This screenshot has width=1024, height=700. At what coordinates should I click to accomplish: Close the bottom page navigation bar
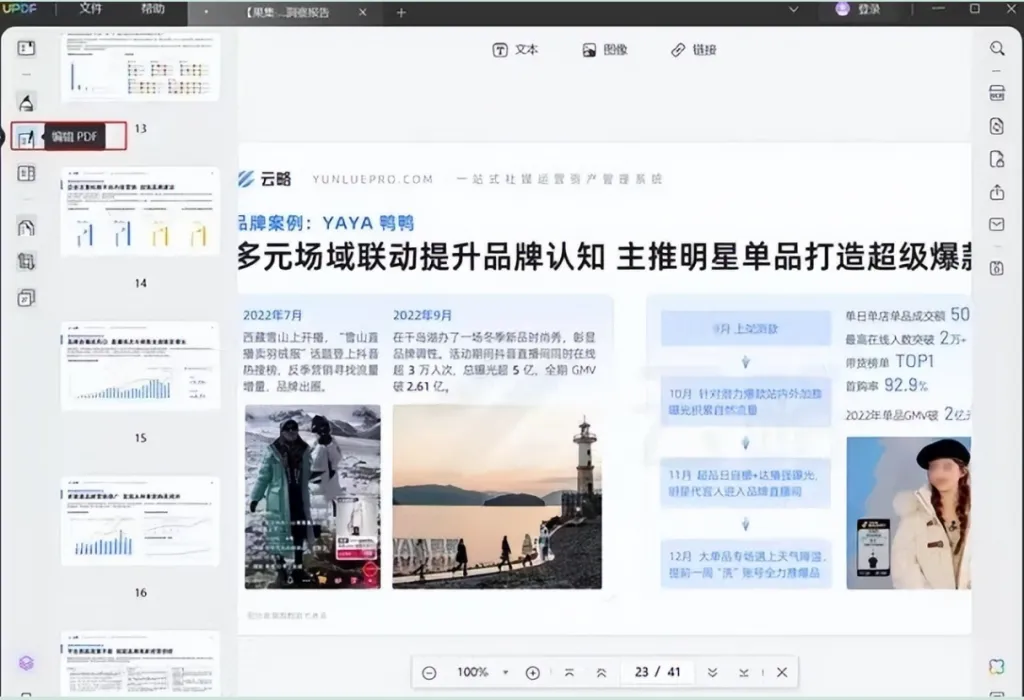(782, 672)
